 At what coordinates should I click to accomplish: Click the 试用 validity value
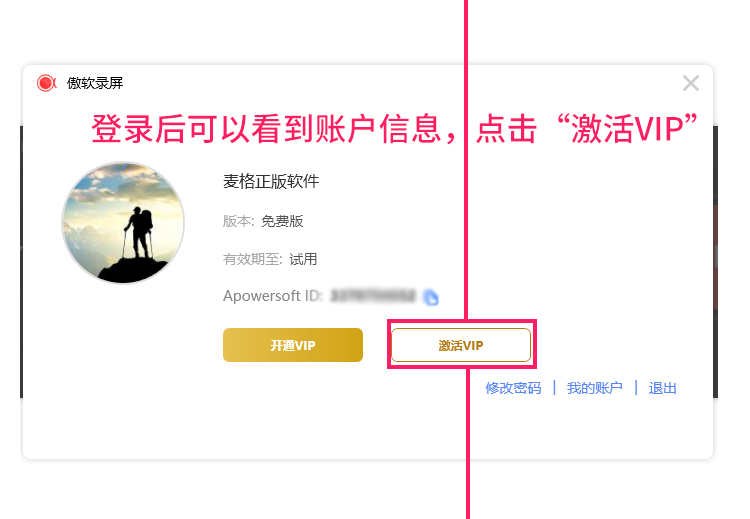pyautogui.click(x=303, y=259)
